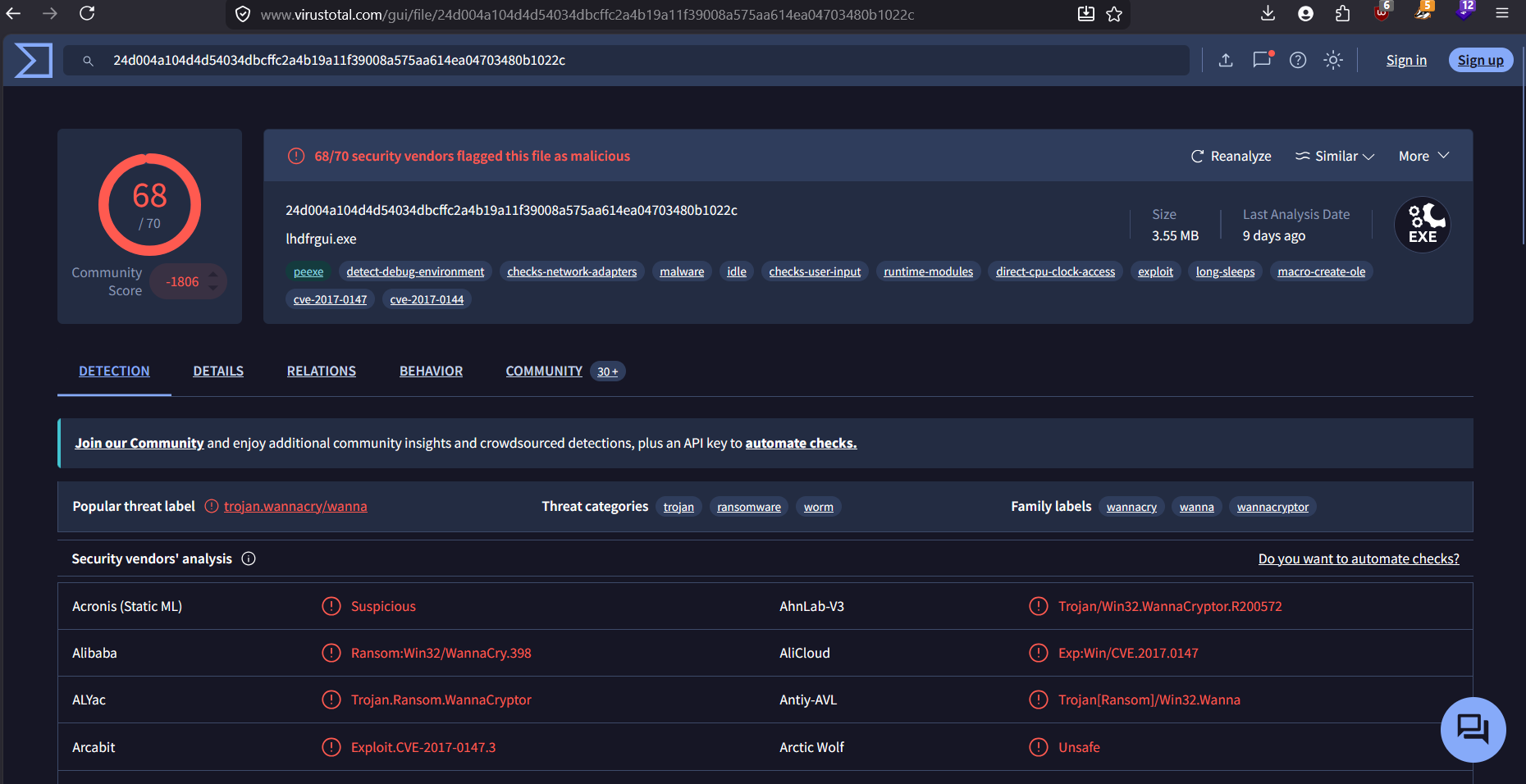Click the automate checks link in banner
This screenshot has height=784, width=1526.
pyautogui.click(x=801, y=443)
